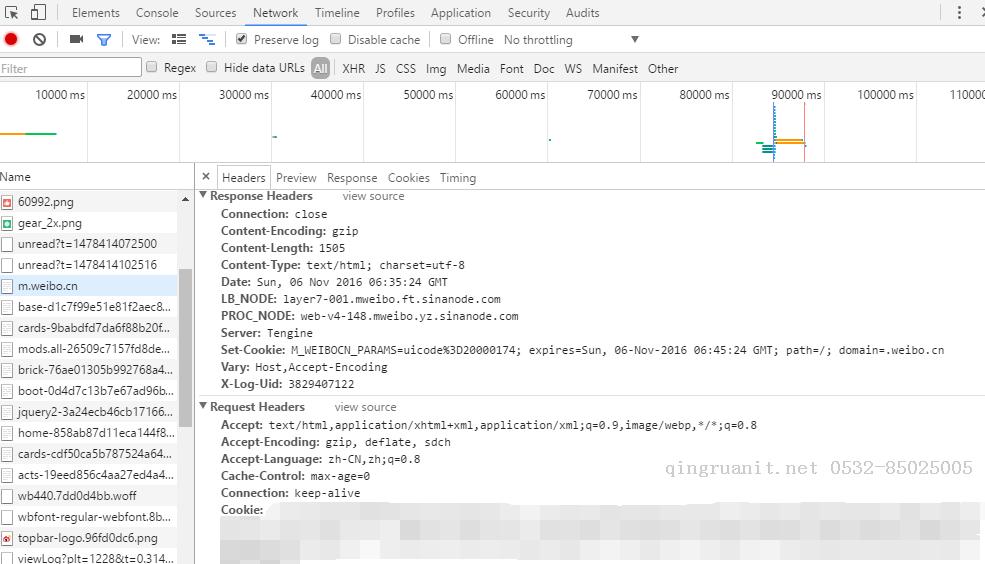Click the Filter text input field
Image resolution: width=985 pixels, height=564 pixels.
click(x=70, y=68)
